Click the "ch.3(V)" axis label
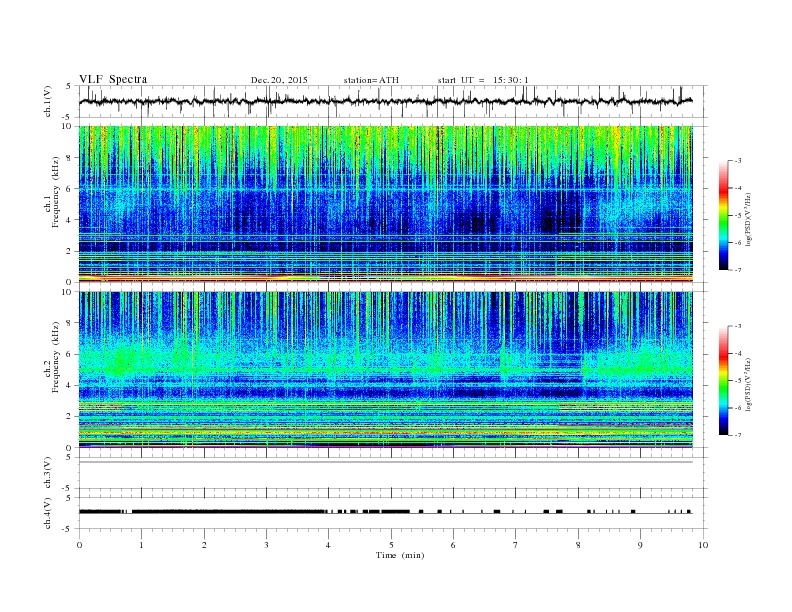 coord(48,473)
